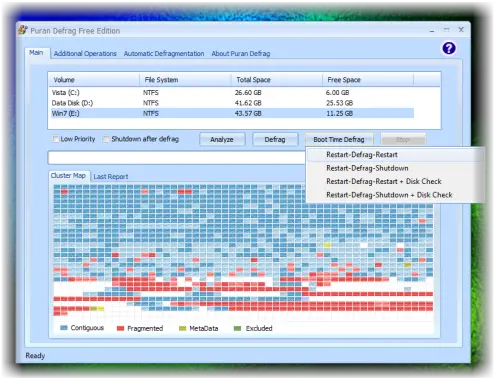
Task: Open the Automatic Defragmentation tab
Action: pos(164,54)
